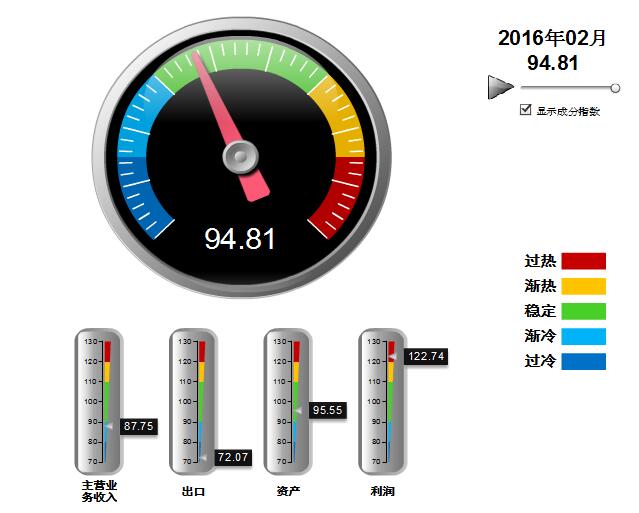Toggle the 显示成分指数 checkbox

point(526,111)
